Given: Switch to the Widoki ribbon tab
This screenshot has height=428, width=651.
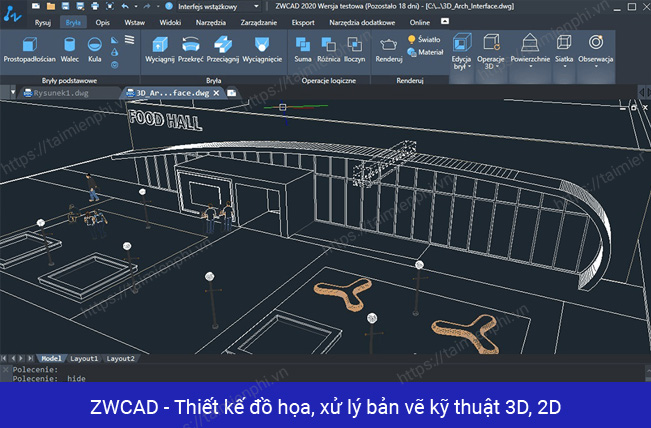Looking at the screenshot, I should (170, 22).
